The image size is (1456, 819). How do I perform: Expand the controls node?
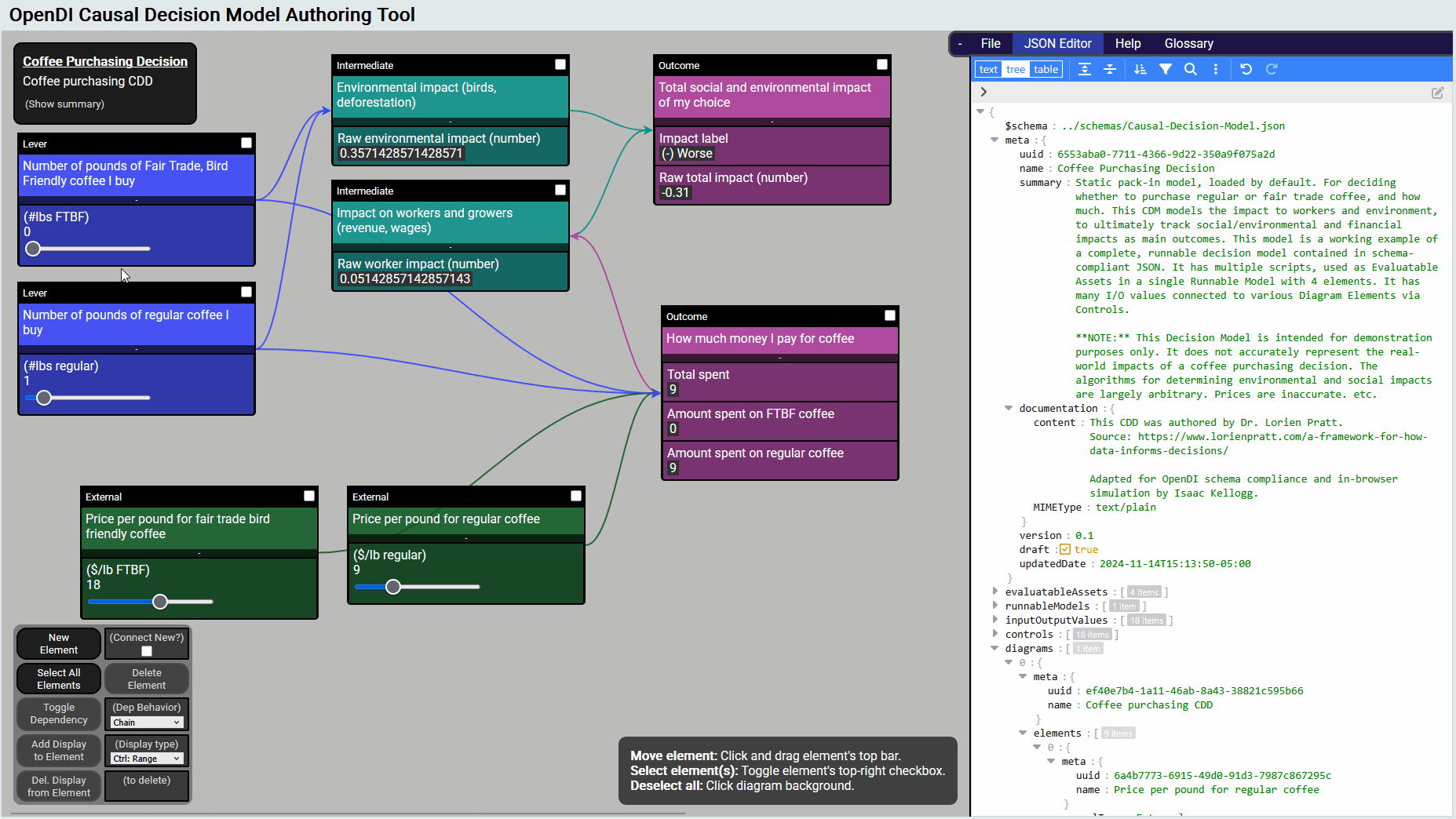995,634
